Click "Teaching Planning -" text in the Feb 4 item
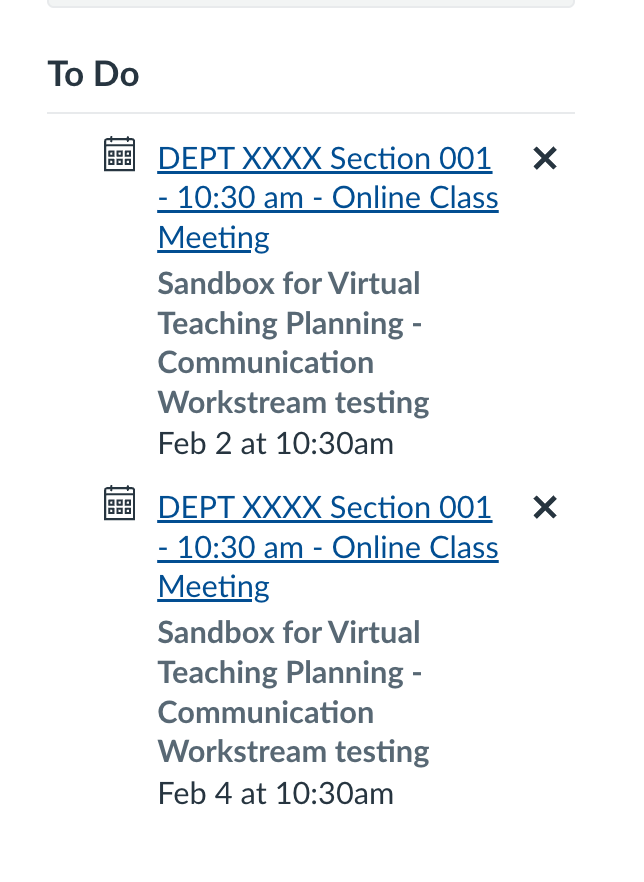The height and width of the screenshot is (882, 644). 290,673
